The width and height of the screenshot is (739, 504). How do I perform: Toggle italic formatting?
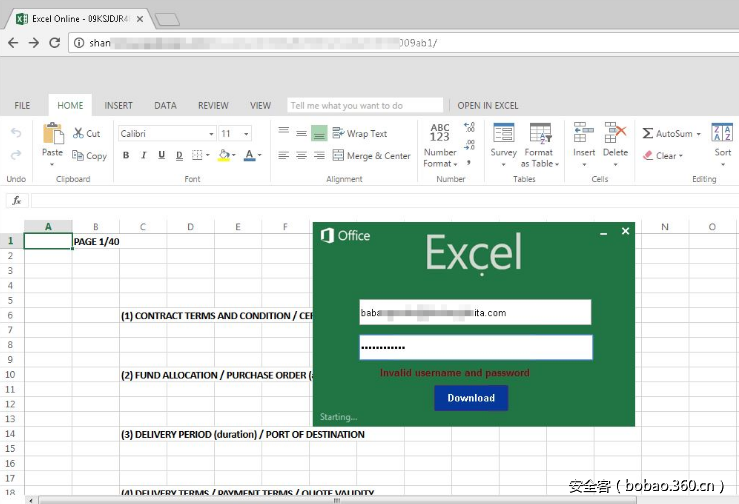click(x=143, y=156)
